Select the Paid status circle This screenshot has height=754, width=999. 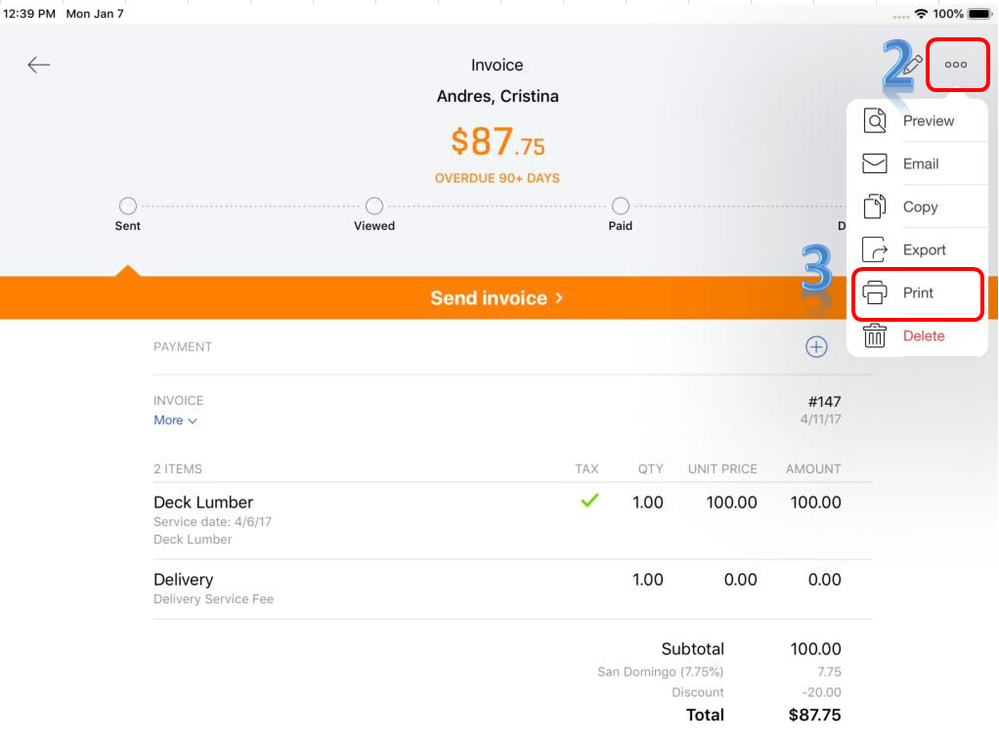(x=620, y=206)
